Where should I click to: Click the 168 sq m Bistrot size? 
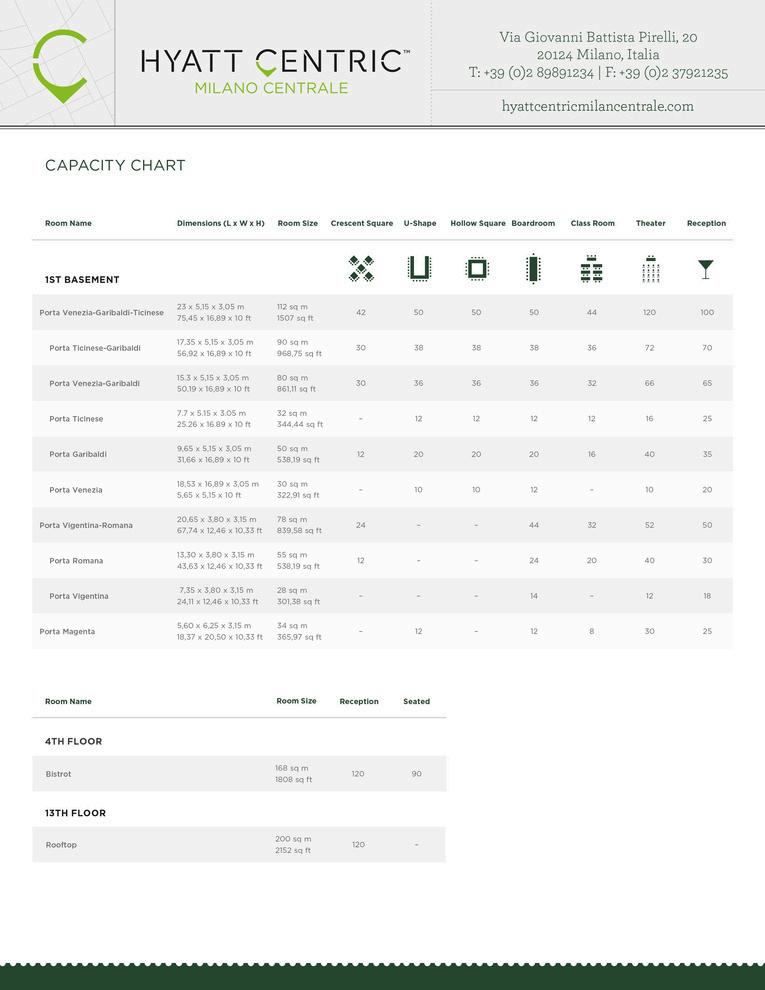tap(292, 768)
